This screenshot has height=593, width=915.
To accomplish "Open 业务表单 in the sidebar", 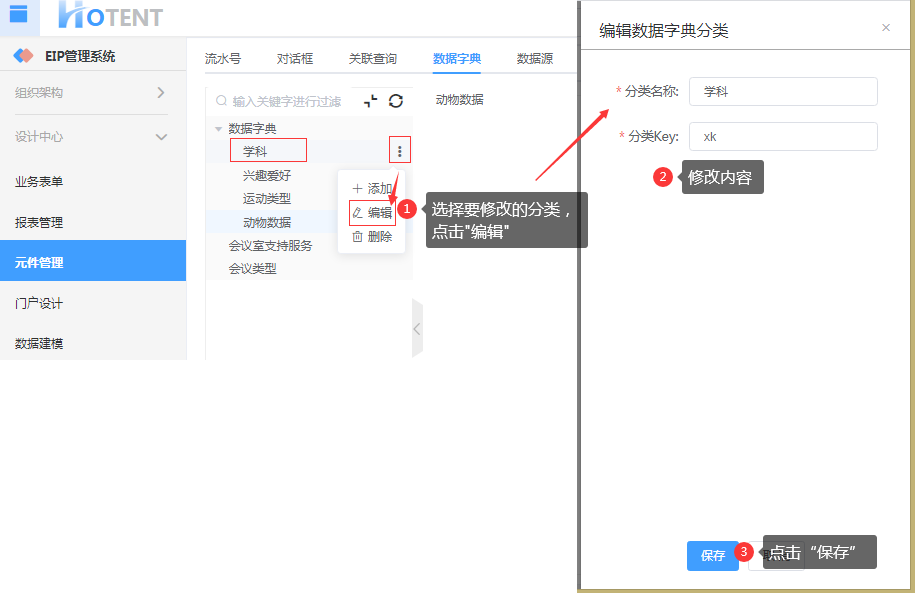I will (x=40, y=182).
